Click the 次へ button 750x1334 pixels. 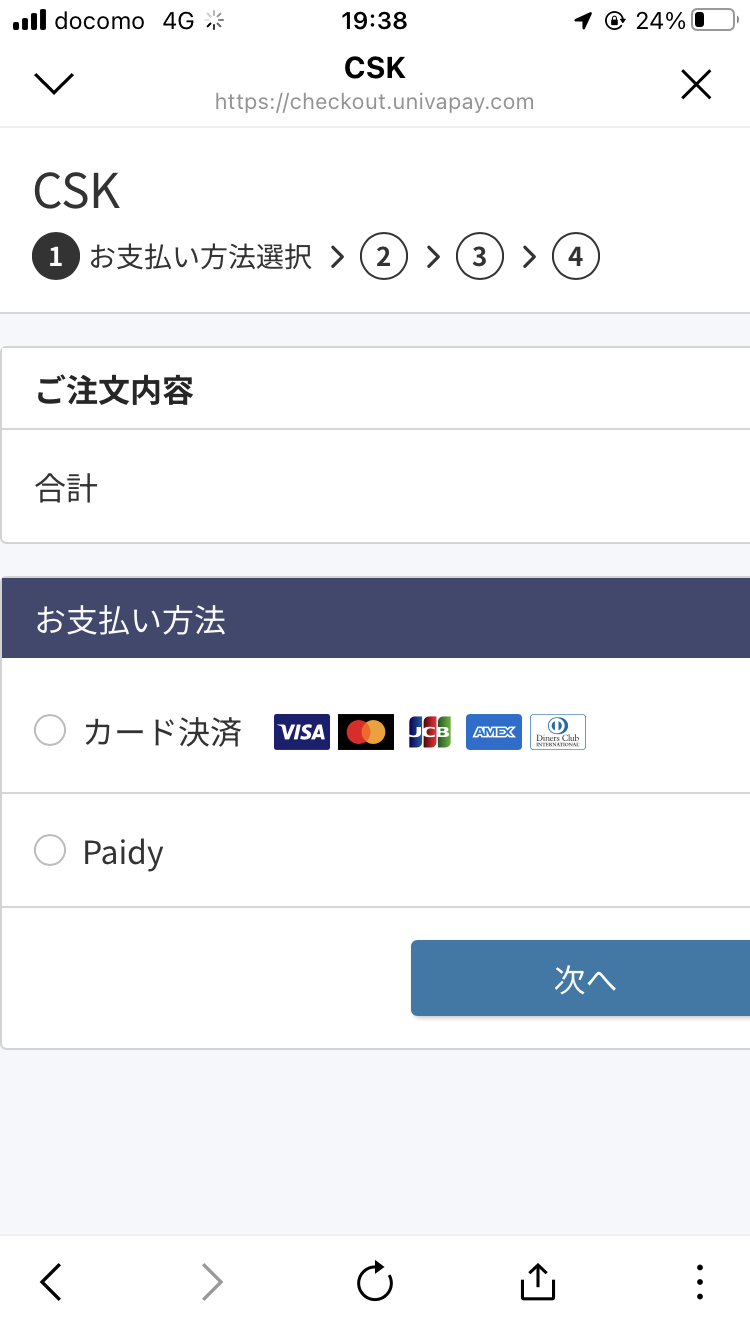pyautogui.click(x=580, y=978)
